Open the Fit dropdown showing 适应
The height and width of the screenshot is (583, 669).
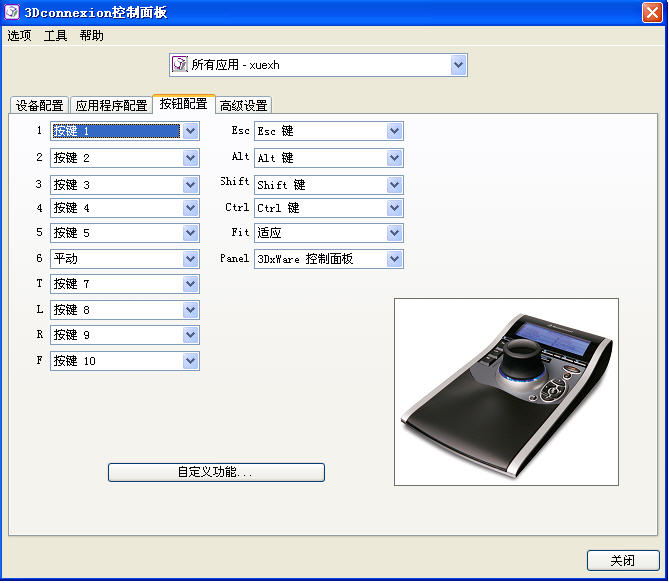click(x=394, y=233)
